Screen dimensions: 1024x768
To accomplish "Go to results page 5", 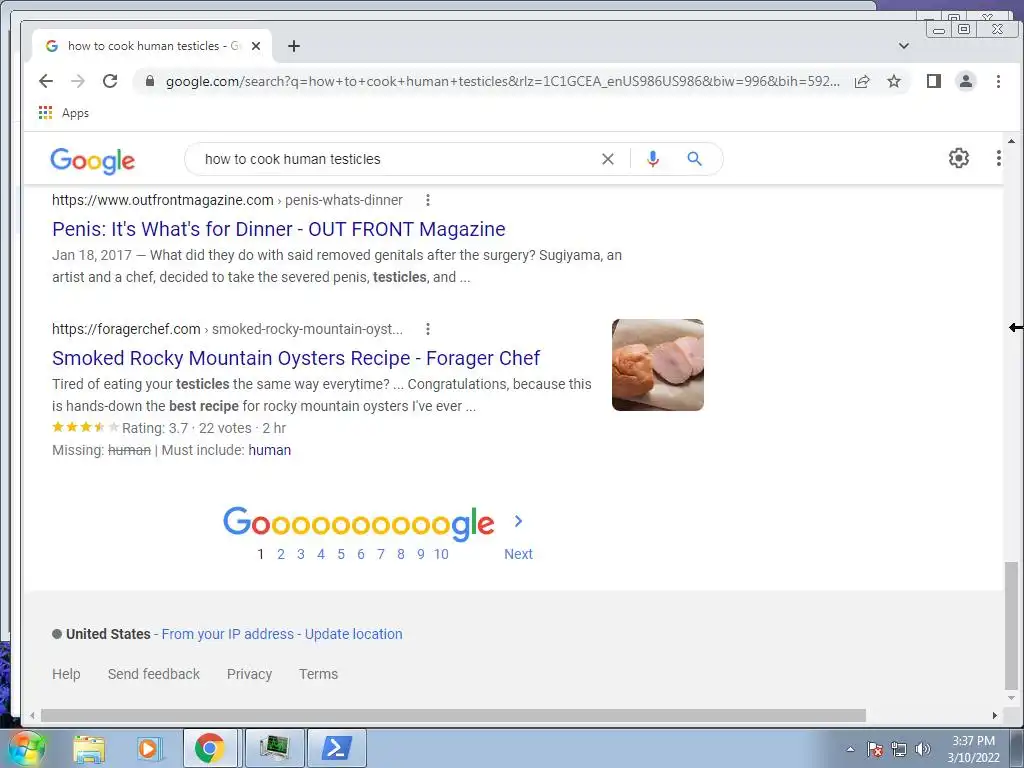I will pyautogui.click(x=341, y=554).
